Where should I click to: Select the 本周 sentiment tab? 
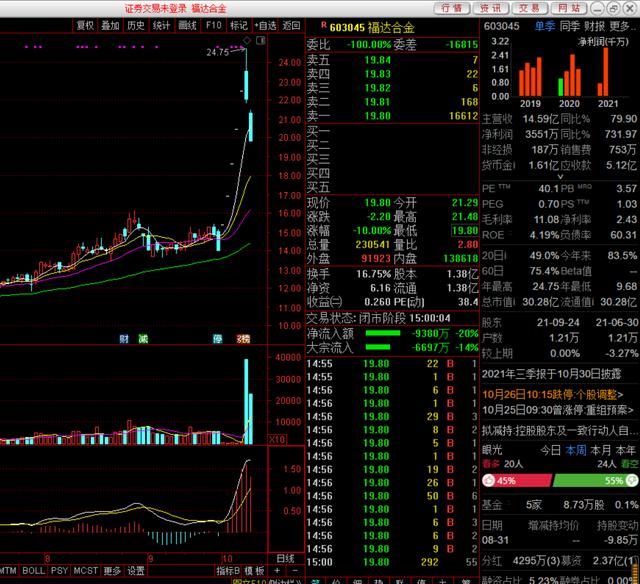point(576,451)
